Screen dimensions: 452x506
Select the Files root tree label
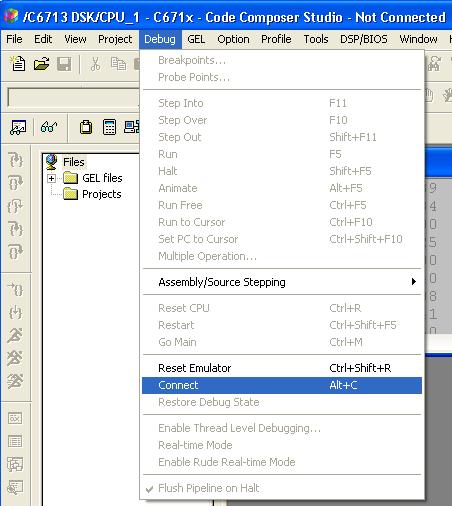[74, 162]
